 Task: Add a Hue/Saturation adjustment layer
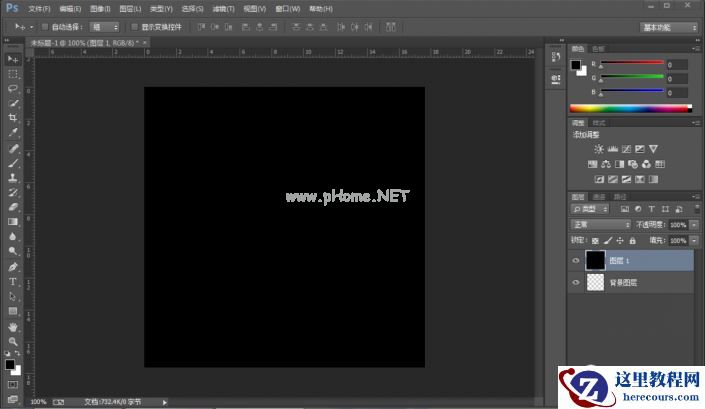point(593,164)
